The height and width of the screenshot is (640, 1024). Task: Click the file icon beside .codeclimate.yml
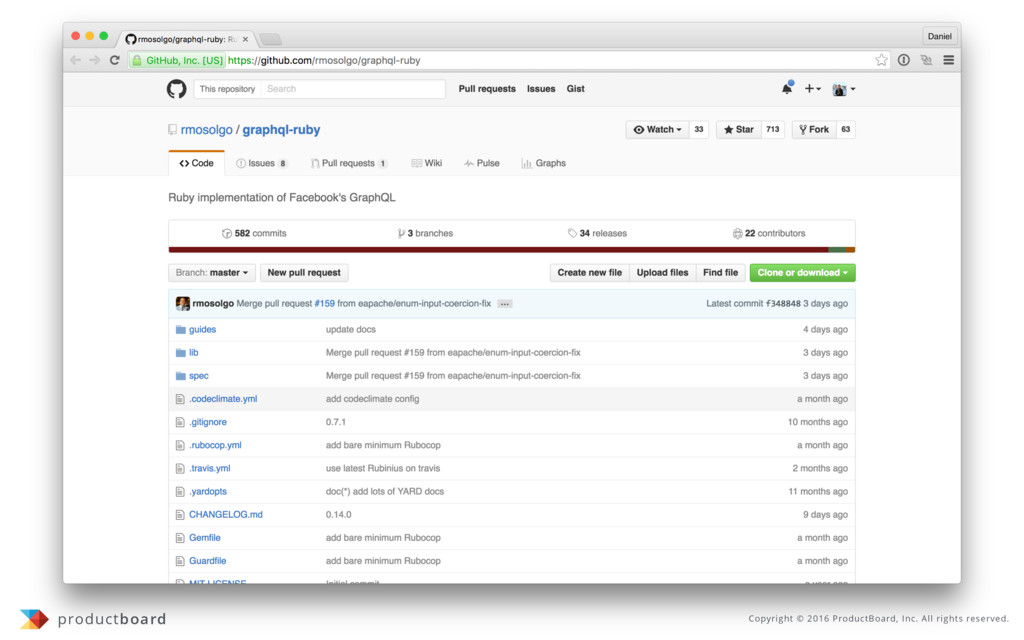(180, 399)
